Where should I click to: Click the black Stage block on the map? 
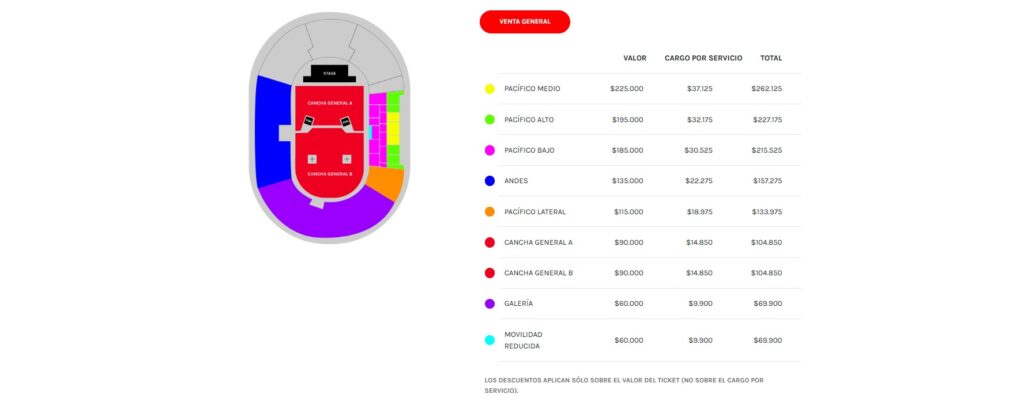(329, 73)
